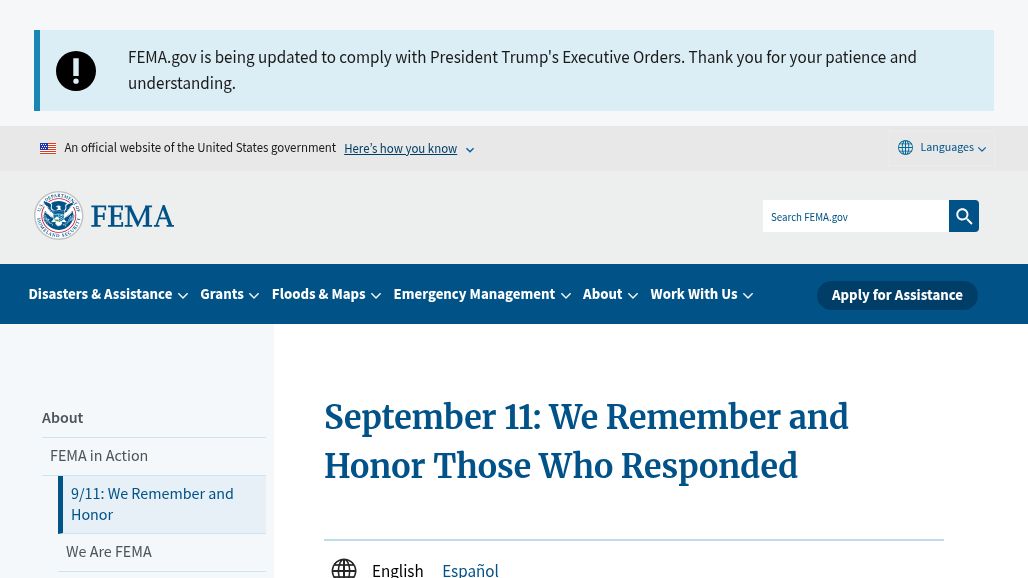Switch page language to Español
1028x578 pixels.
pos(470,570)
